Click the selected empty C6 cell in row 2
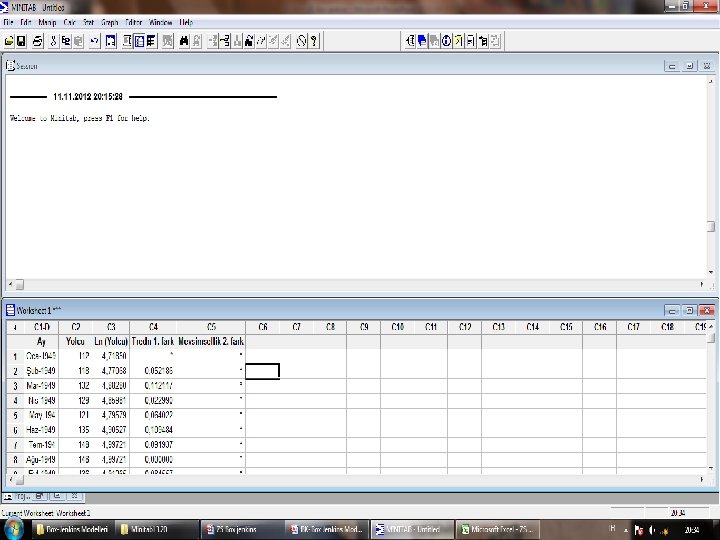 click(262, 371)
